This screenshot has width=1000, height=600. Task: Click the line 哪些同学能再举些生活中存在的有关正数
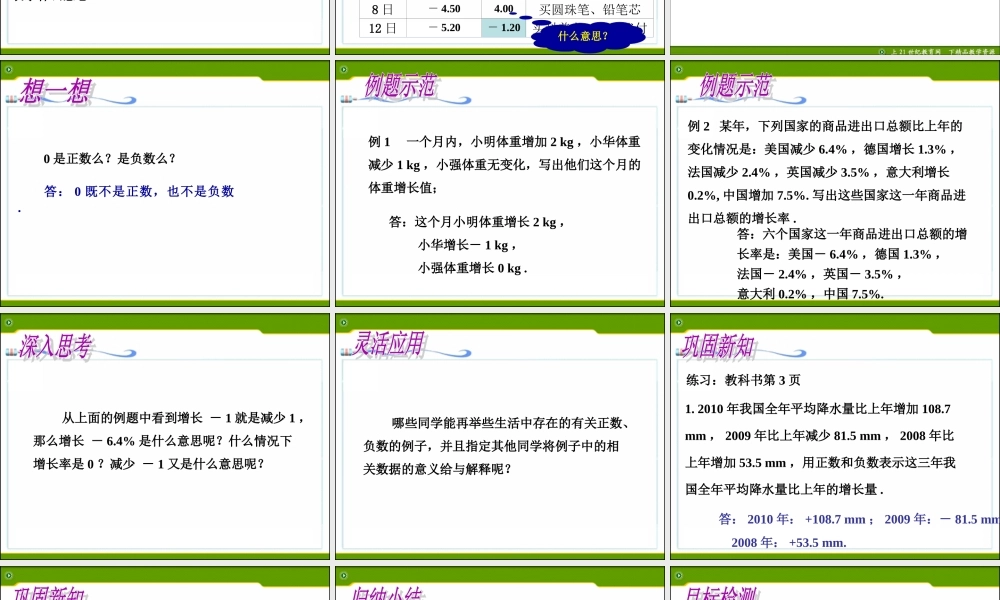[x=512, y=423]
